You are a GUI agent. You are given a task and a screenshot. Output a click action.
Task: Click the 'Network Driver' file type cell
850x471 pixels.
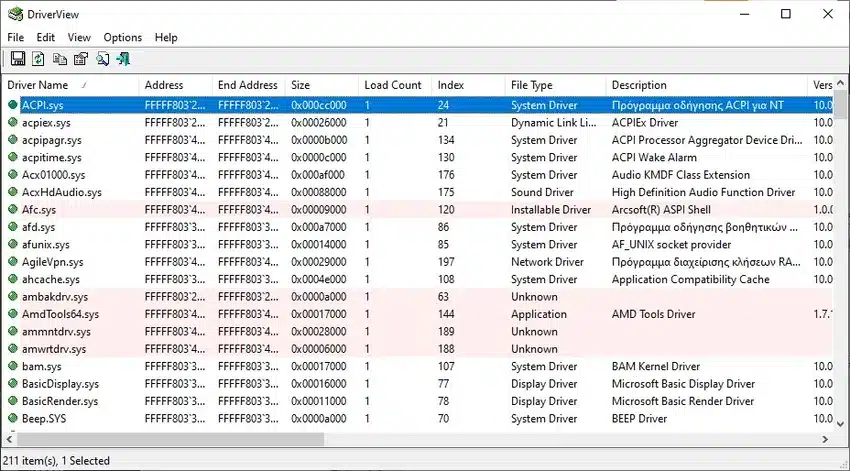[547, 262]
